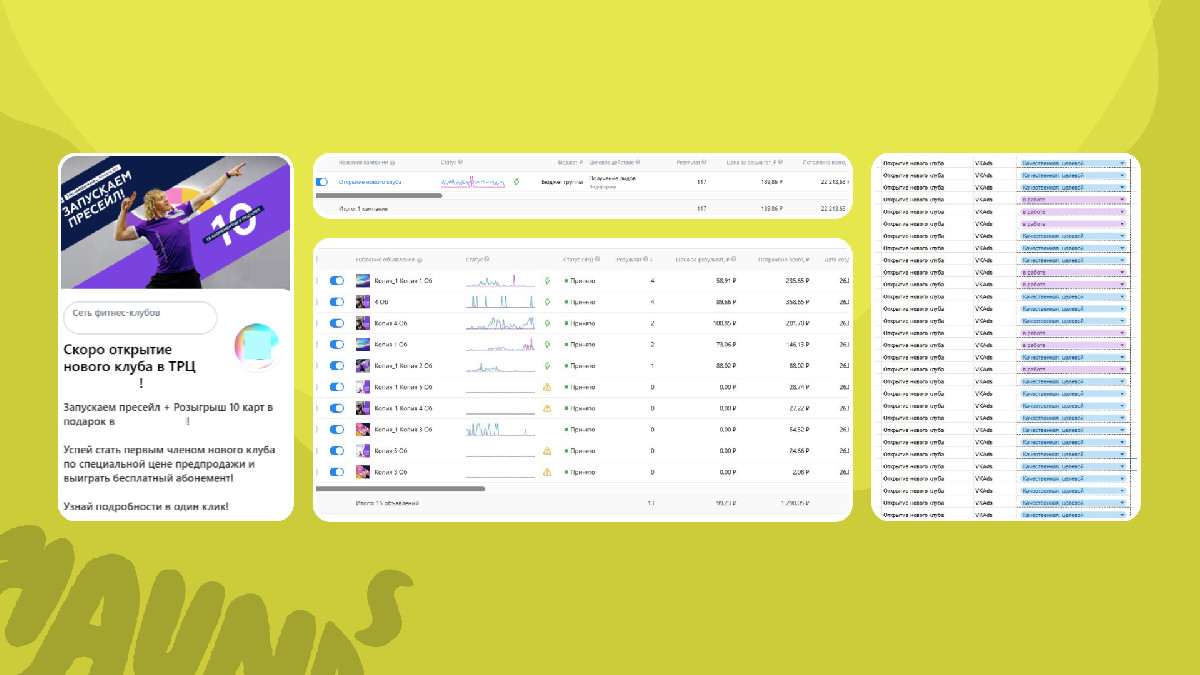Expand the last status dropdown in the spreadsheet
1200x675 pixels.
click(x=1122, y=515)
